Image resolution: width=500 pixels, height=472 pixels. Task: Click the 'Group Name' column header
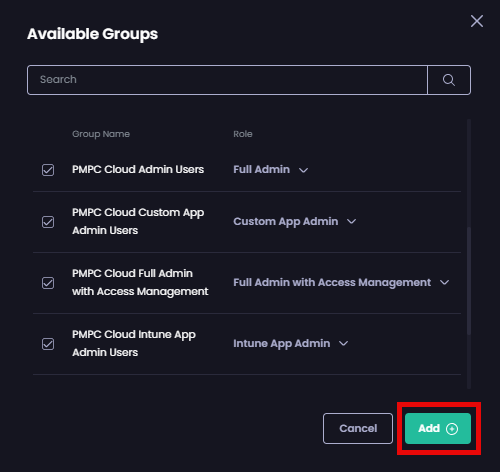101,134
